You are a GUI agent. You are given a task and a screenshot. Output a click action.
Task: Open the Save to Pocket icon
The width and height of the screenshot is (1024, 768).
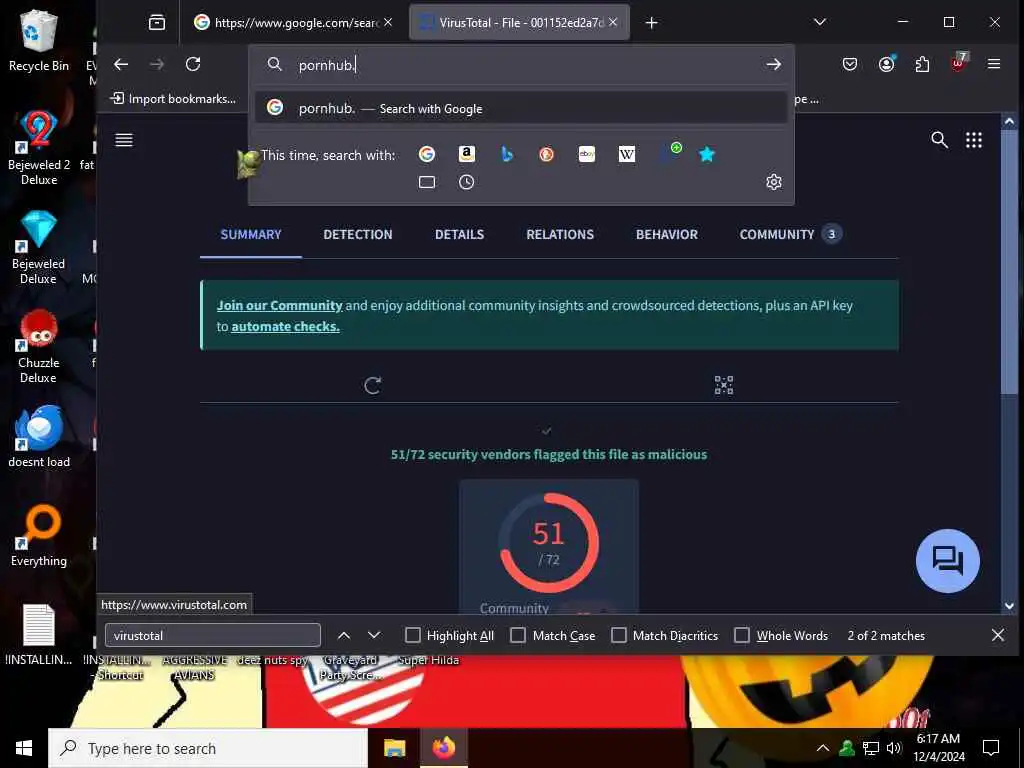pyautogui.click(x=850, y=64)
